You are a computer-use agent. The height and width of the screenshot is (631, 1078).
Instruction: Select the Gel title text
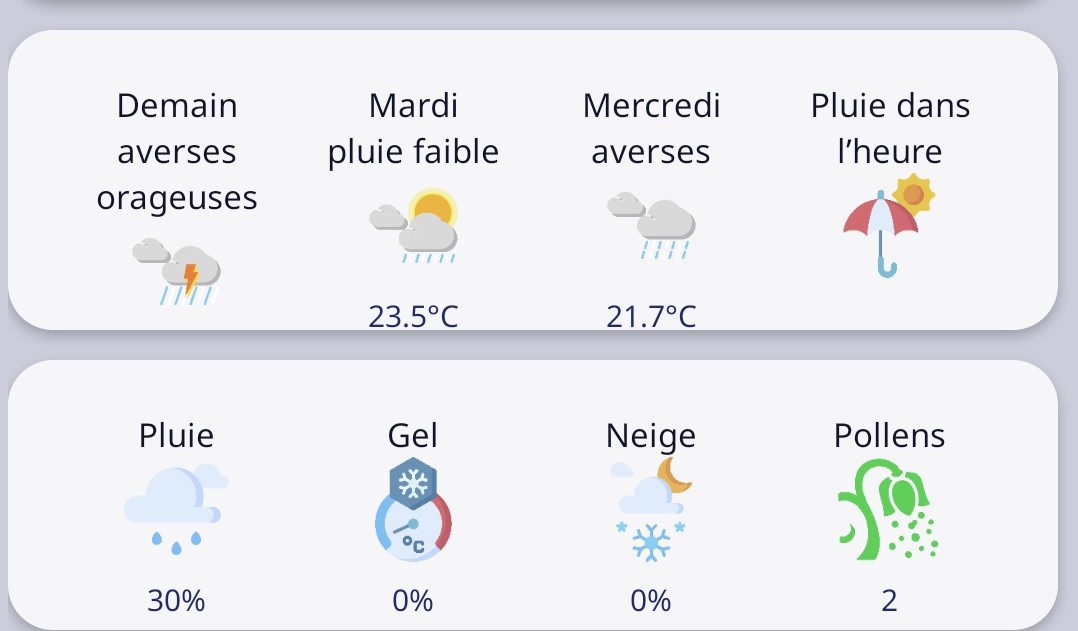click(412, 435)
